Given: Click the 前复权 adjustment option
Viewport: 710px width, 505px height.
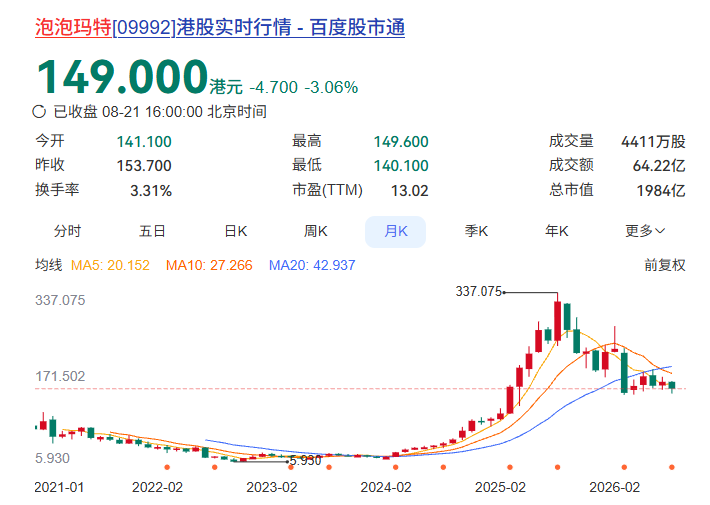Looking at the screenshot, I should (665, 265).
